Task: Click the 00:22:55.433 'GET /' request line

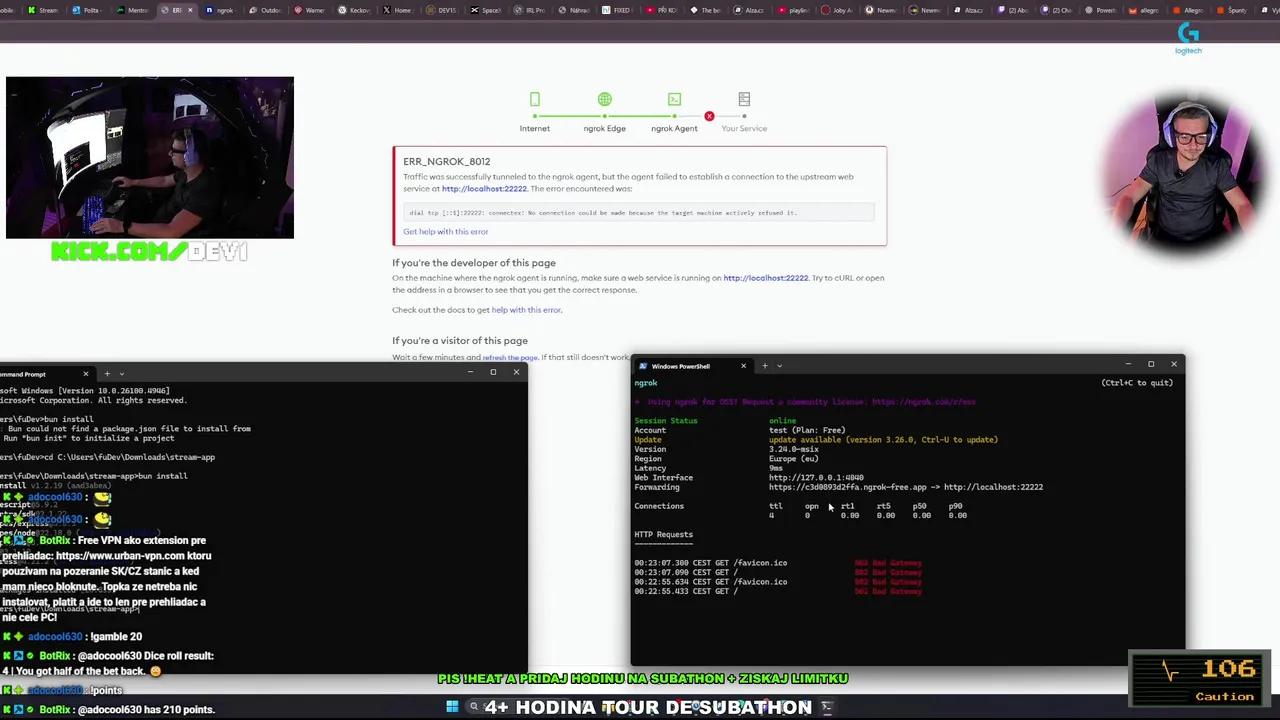Action: 778,591
